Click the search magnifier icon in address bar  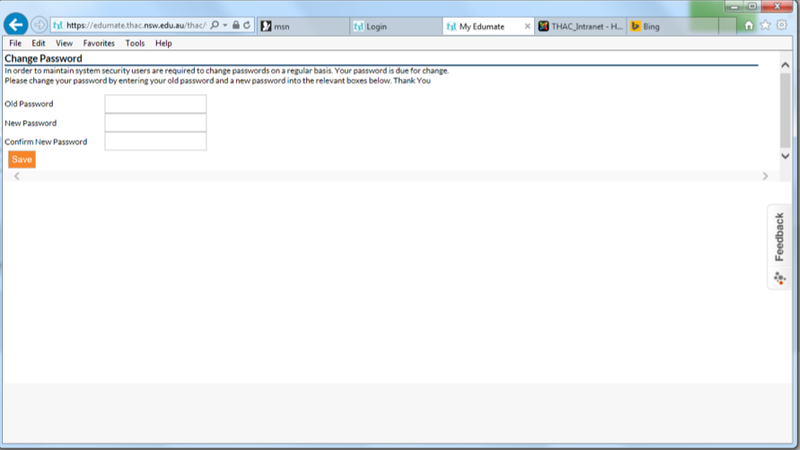[x=215, y=25]
